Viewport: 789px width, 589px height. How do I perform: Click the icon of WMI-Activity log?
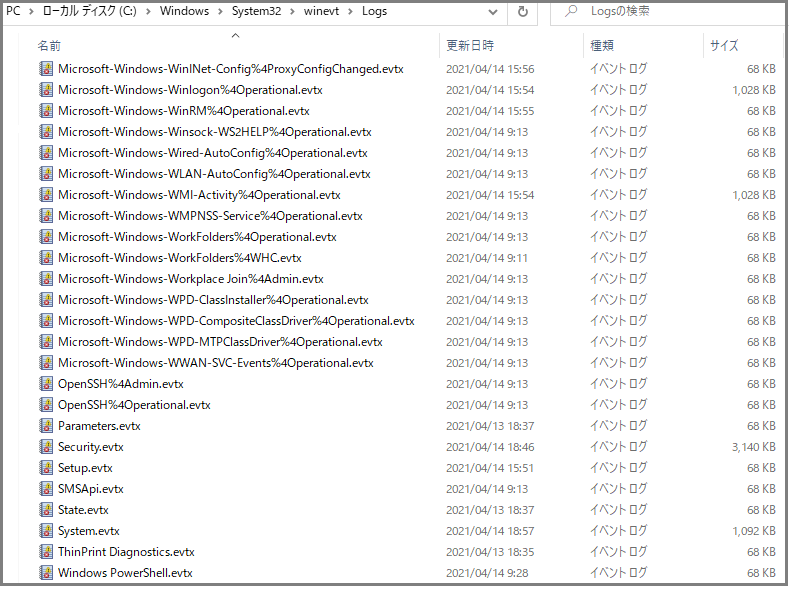click(46, 195)
